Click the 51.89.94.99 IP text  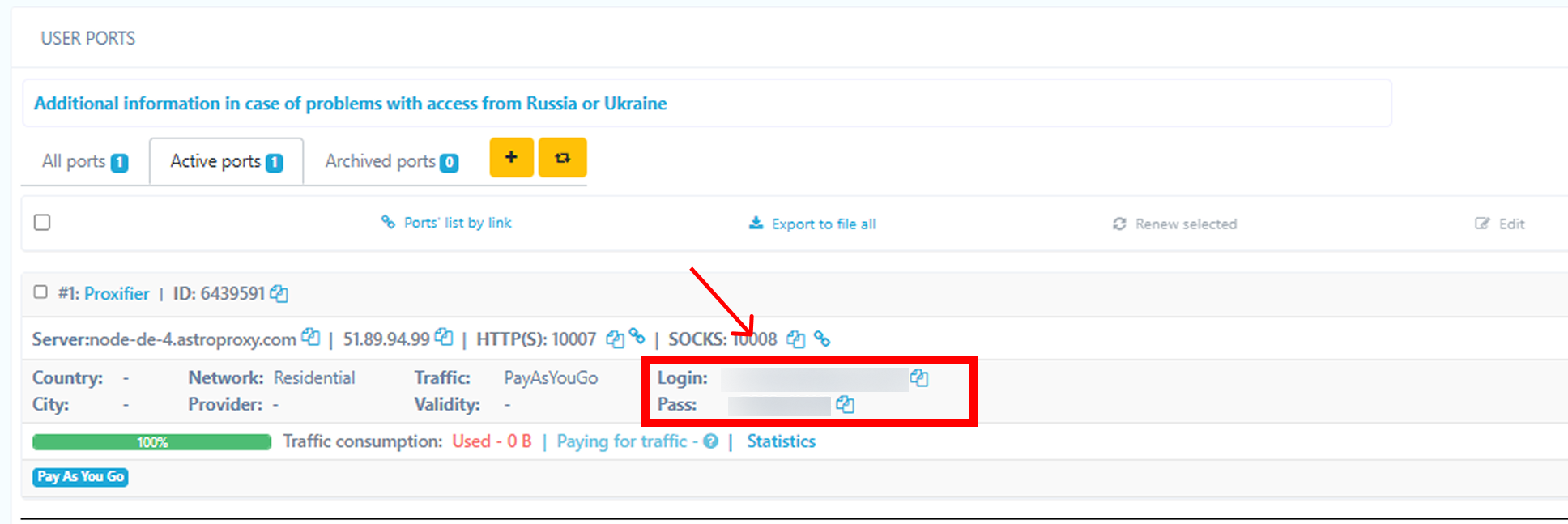pos(386,339)
